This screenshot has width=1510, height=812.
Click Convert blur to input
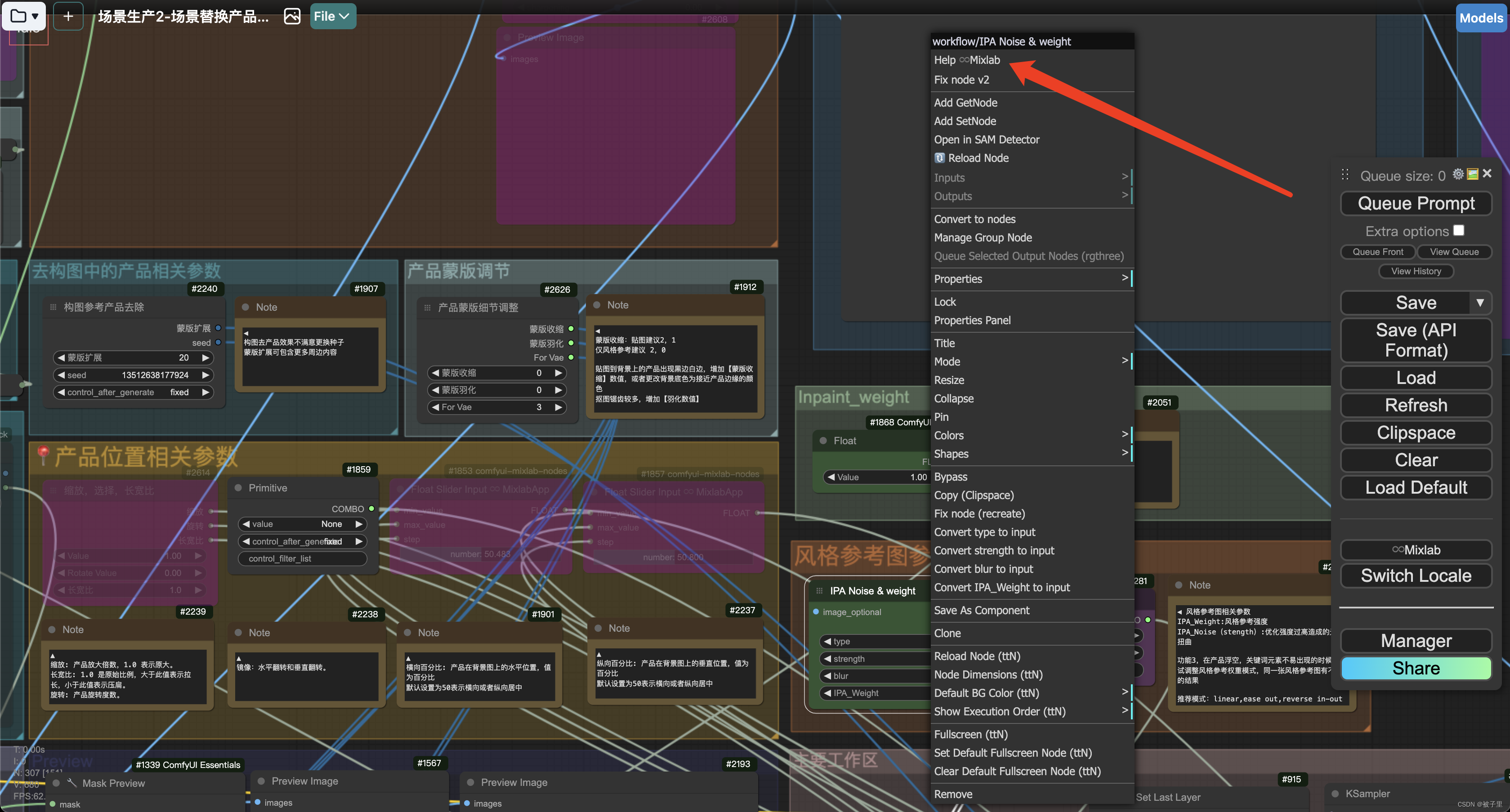point(983,568)
